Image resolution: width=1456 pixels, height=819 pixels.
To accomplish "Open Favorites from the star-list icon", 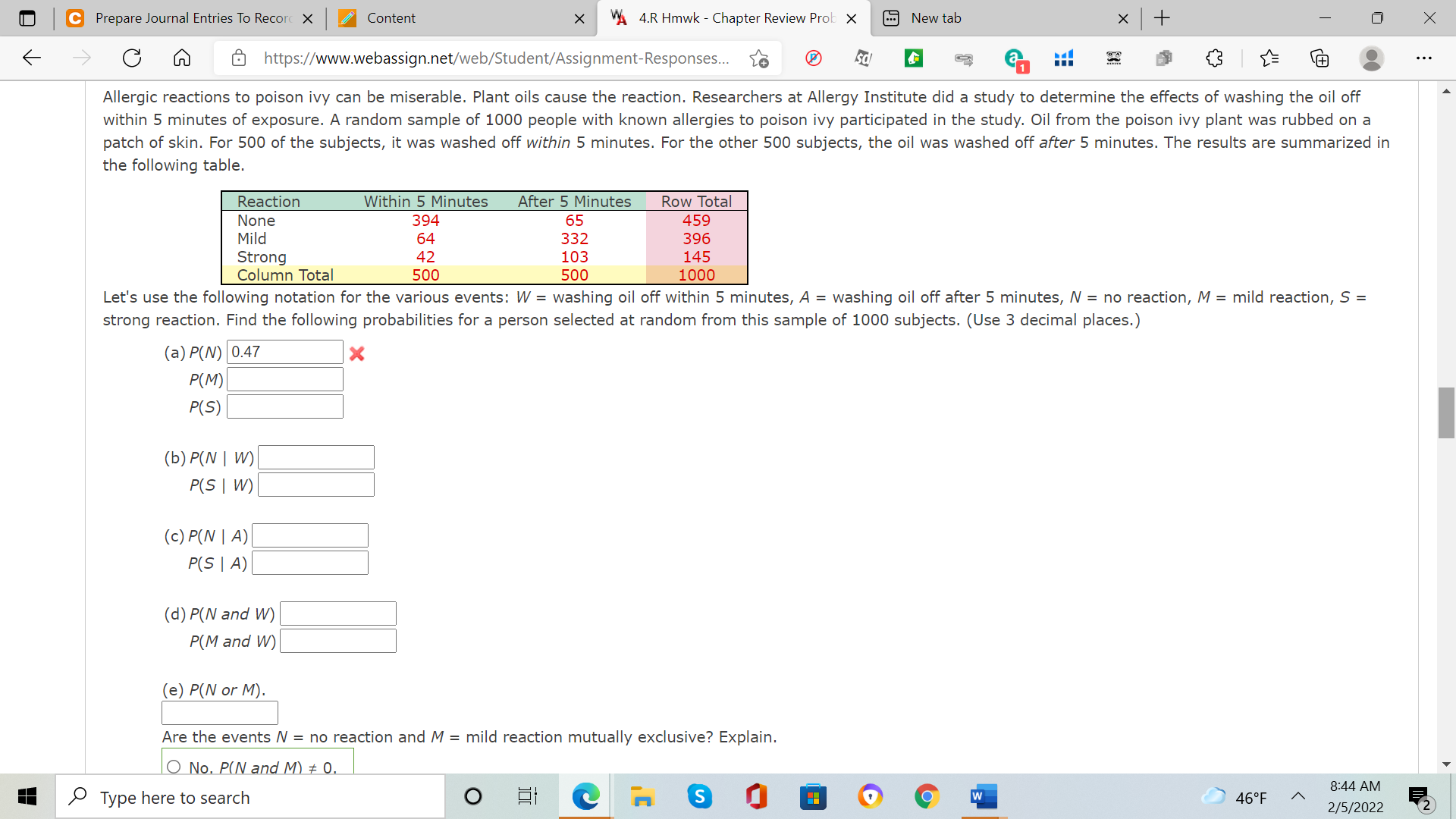I will 1270,58.
